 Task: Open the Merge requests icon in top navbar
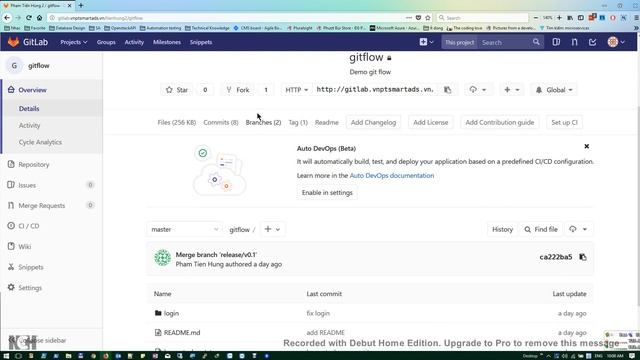coord(574,42)
